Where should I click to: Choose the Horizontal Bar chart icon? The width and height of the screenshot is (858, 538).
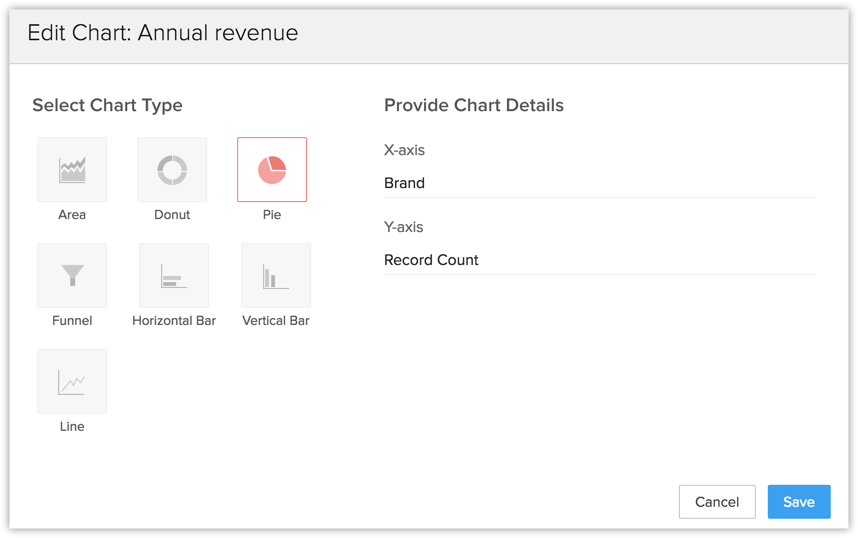[x=174, y=275]
